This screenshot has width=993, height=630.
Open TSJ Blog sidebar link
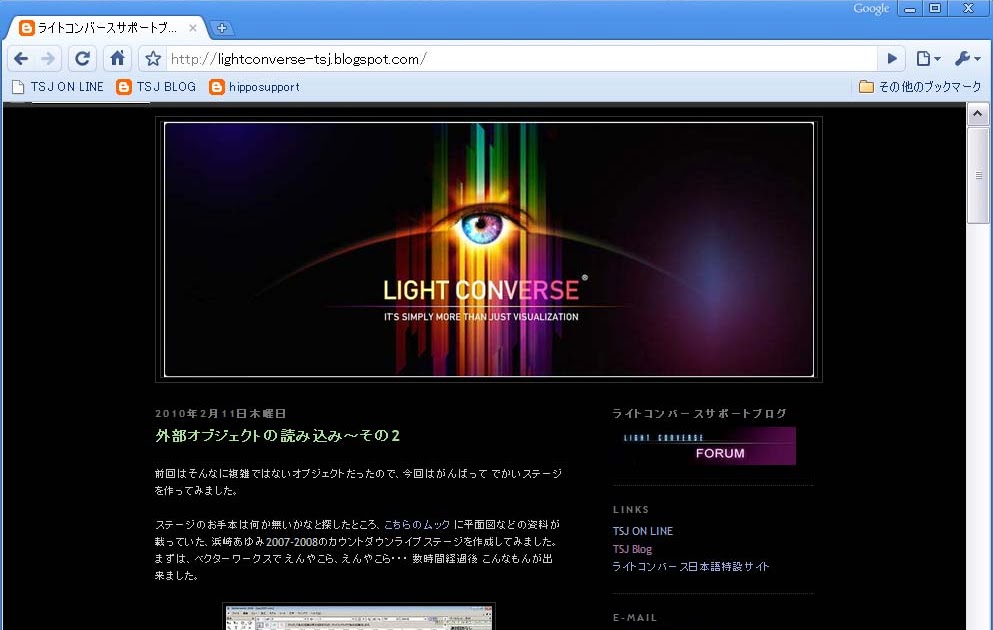coord(632,549)
